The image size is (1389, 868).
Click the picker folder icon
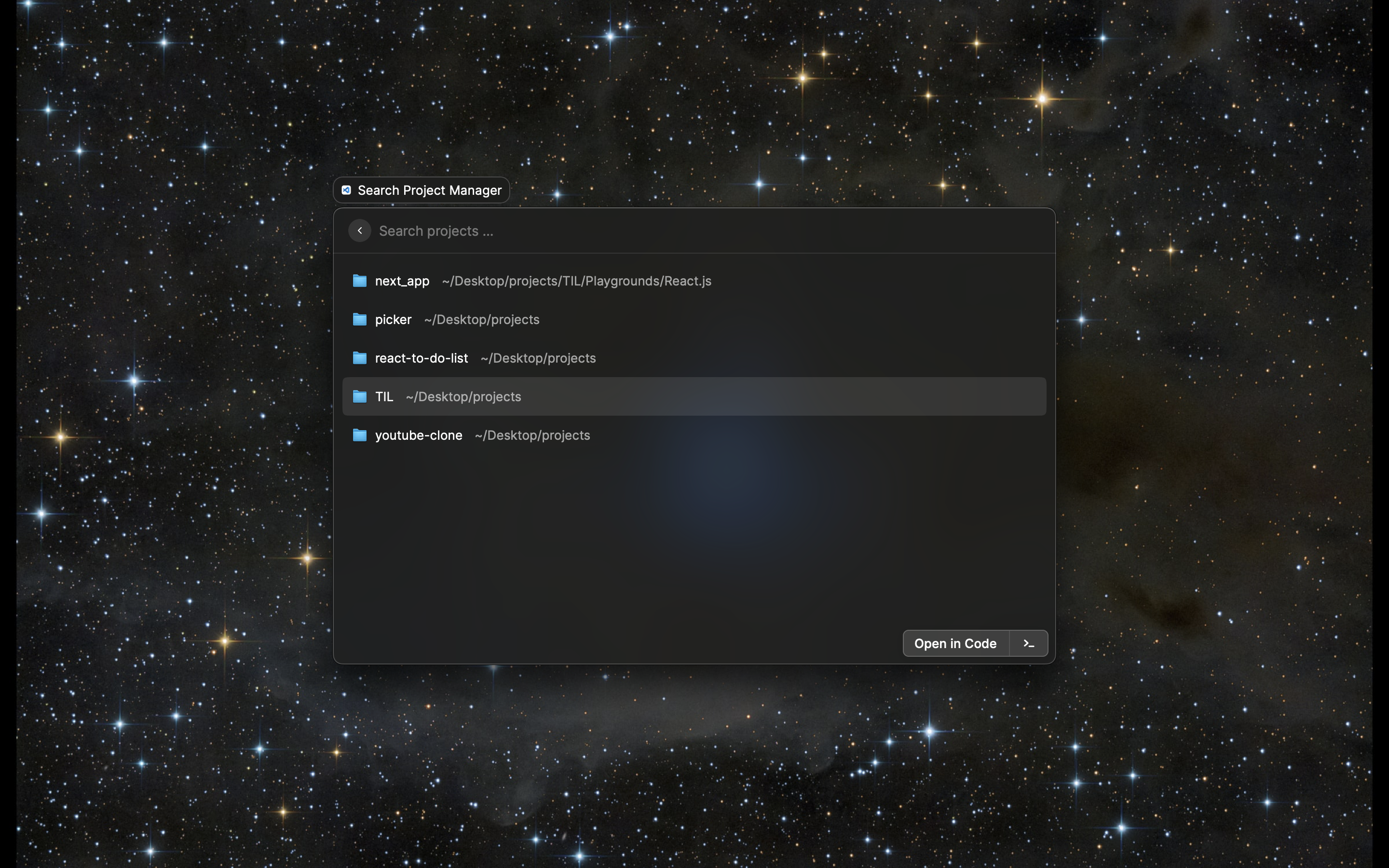359,319
